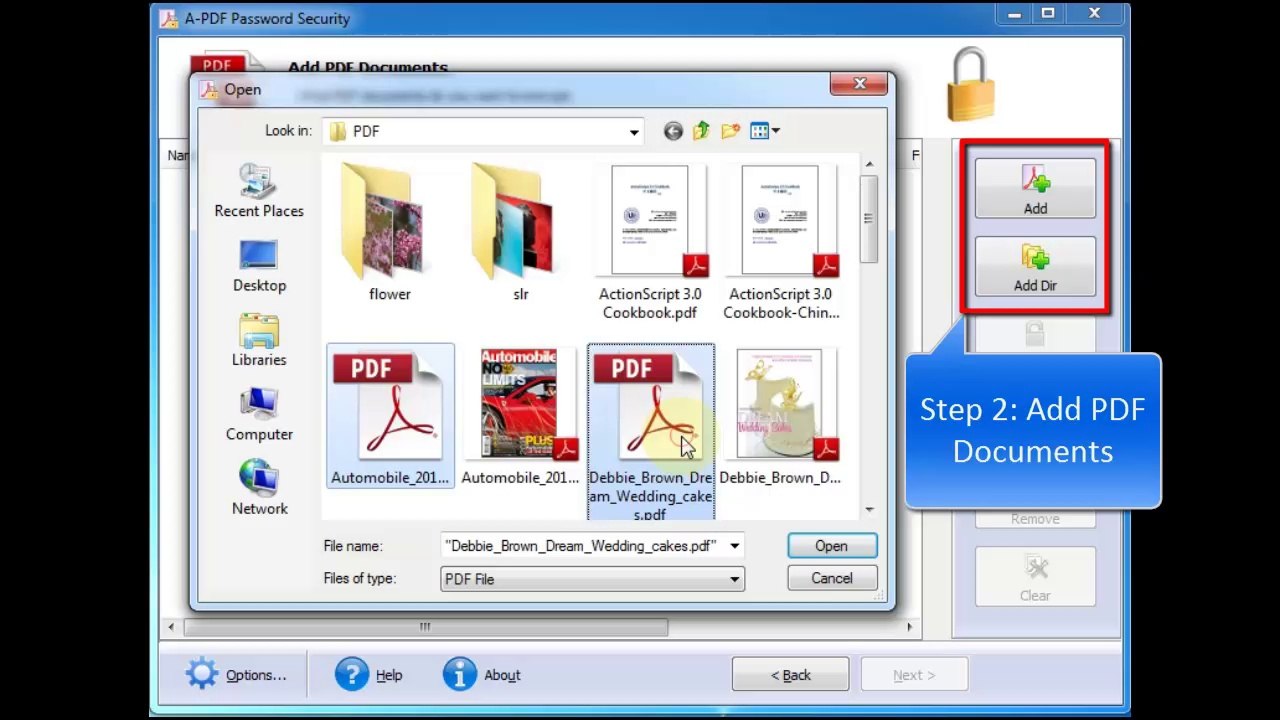1280x720 pixels.
Task: Select ActionScript 3.0 Cookbook.pdf file
Action: (650, 242)
